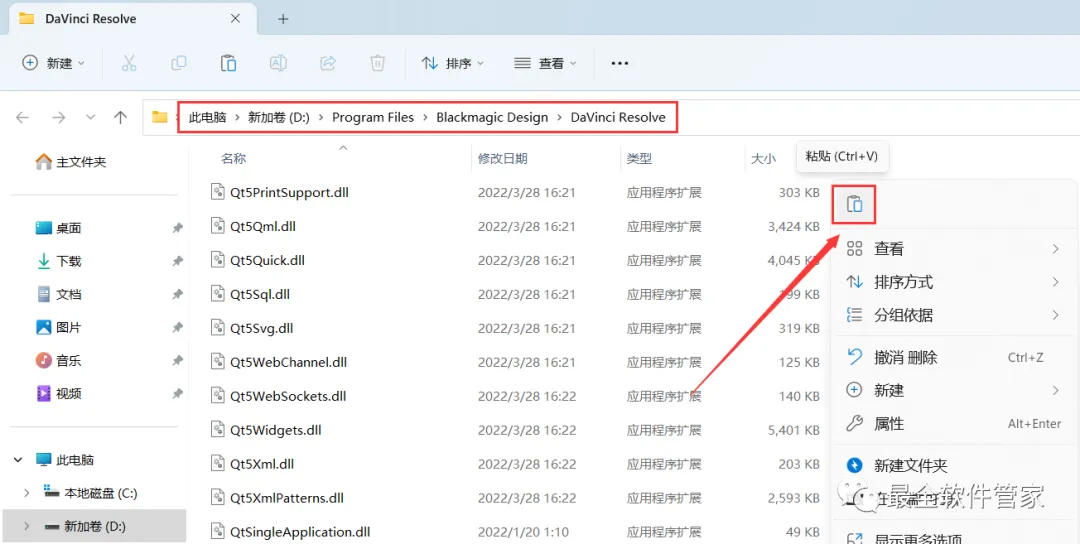Choose 属性 in context menu
The image size is (1080, 544).
coord(953,423)
